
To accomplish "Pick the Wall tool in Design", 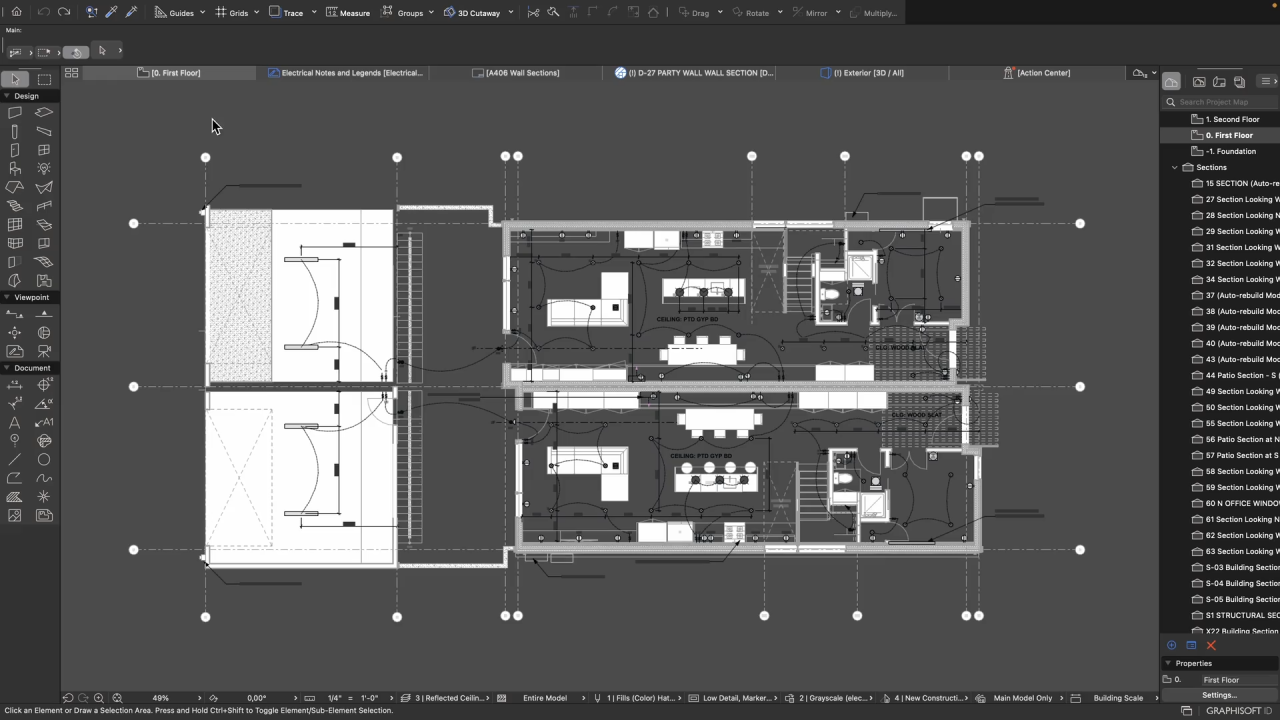I will pos(15,113).
